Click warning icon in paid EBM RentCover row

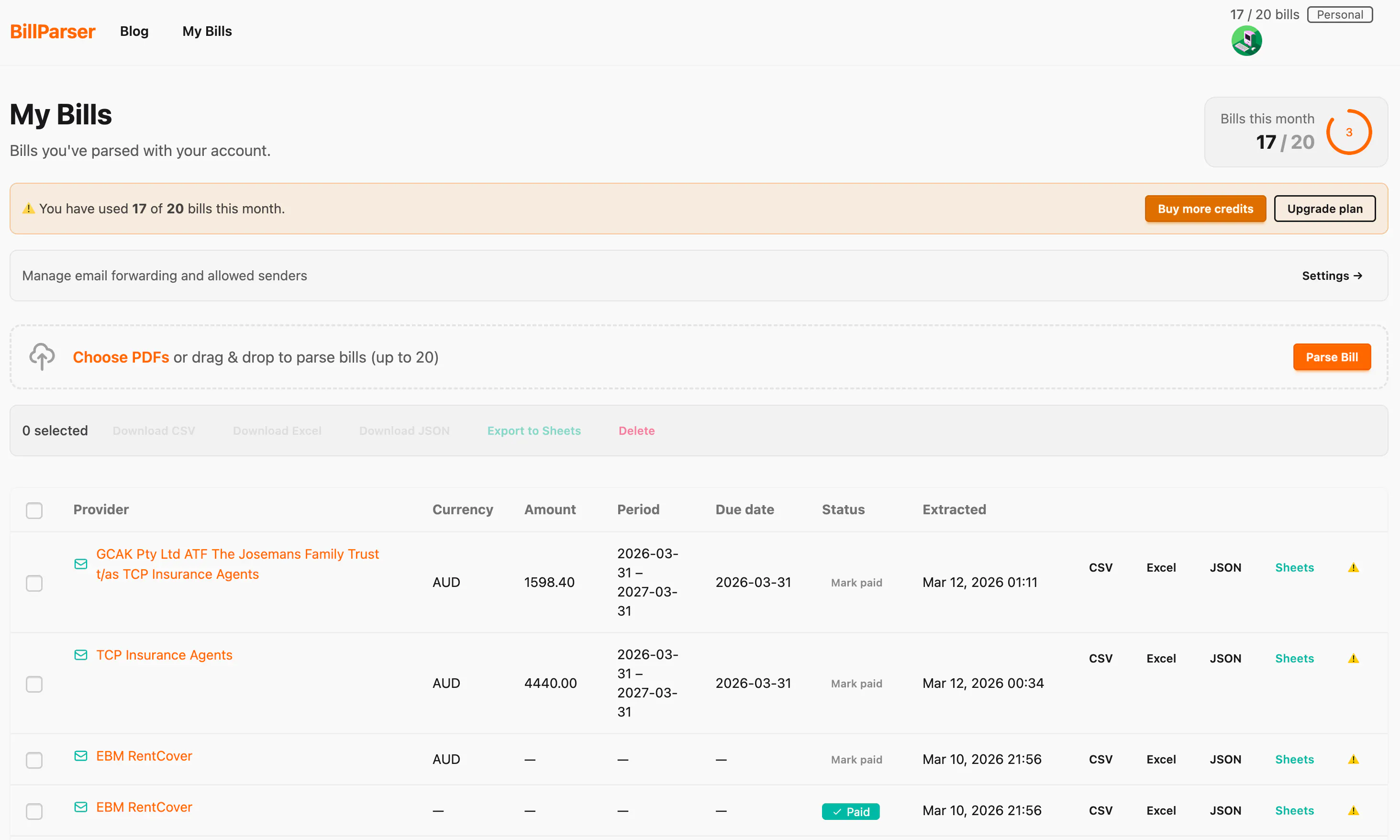coord(1353,810)
